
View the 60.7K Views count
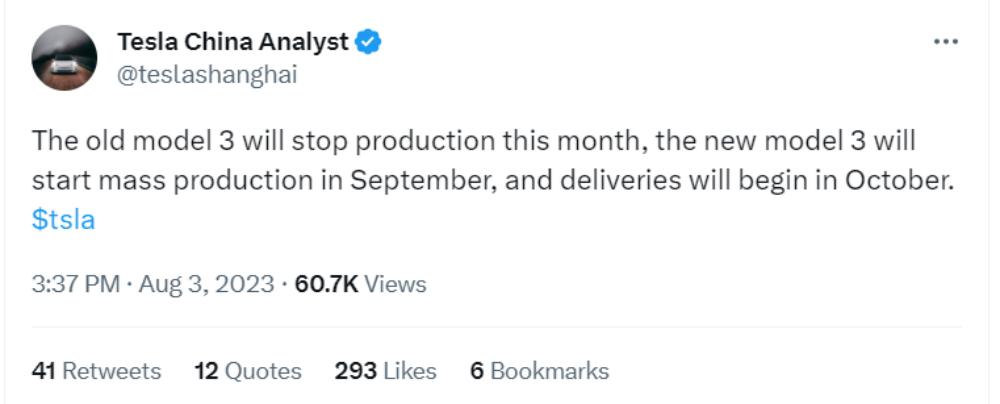pyautogui.click(x=361, y=284)
